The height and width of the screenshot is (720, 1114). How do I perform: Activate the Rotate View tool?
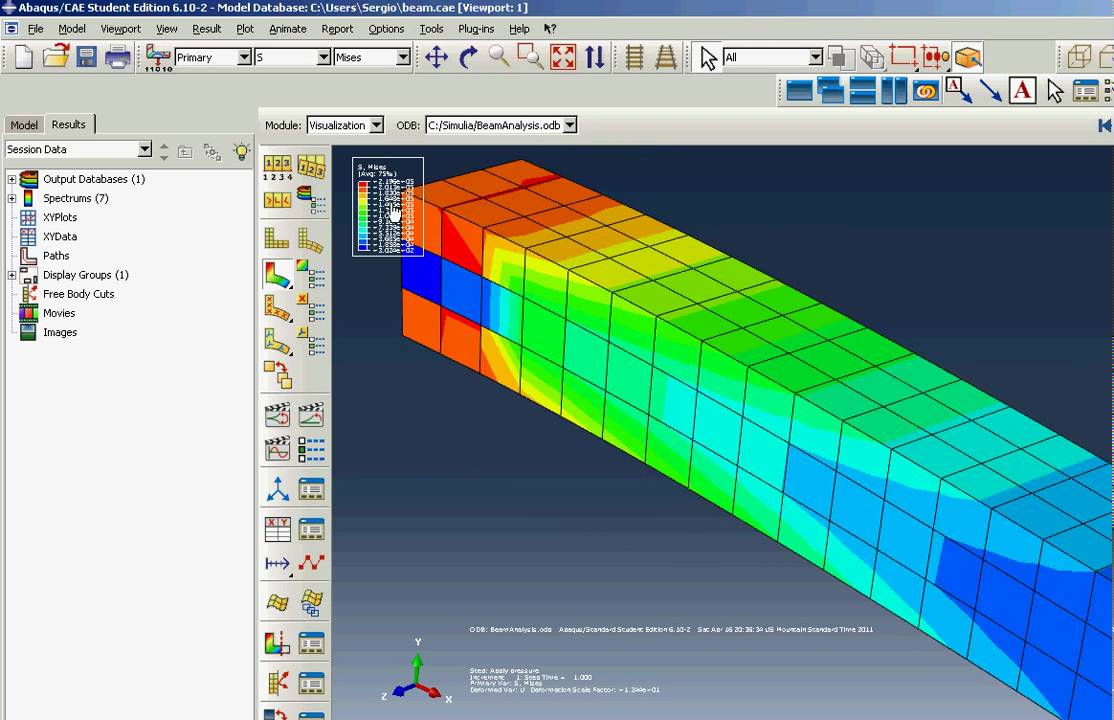pyautogui.click(x=468, y=57)
